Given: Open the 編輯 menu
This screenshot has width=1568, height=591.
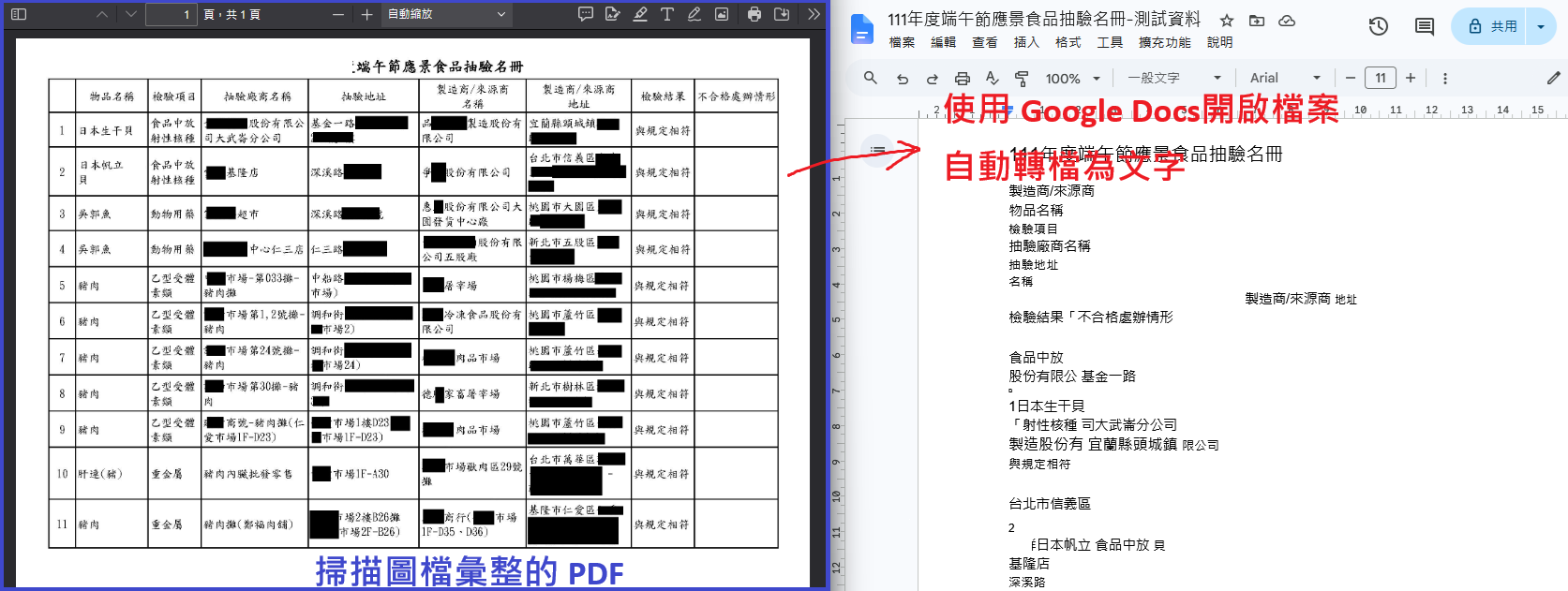Looking at the screenshot, I should click(x=943, y=42).
